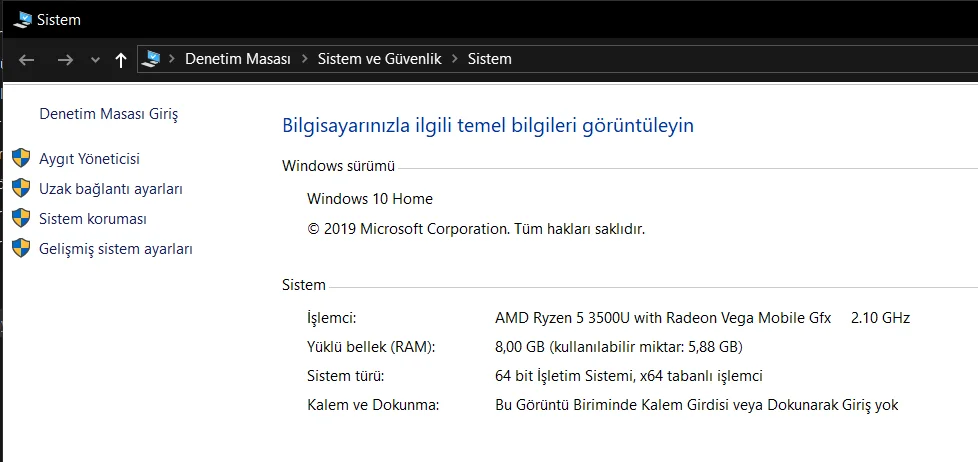The height and width of the screenshot is (462, 978).
Task: Click the Sistem window title icon
Action: [22, 19]
